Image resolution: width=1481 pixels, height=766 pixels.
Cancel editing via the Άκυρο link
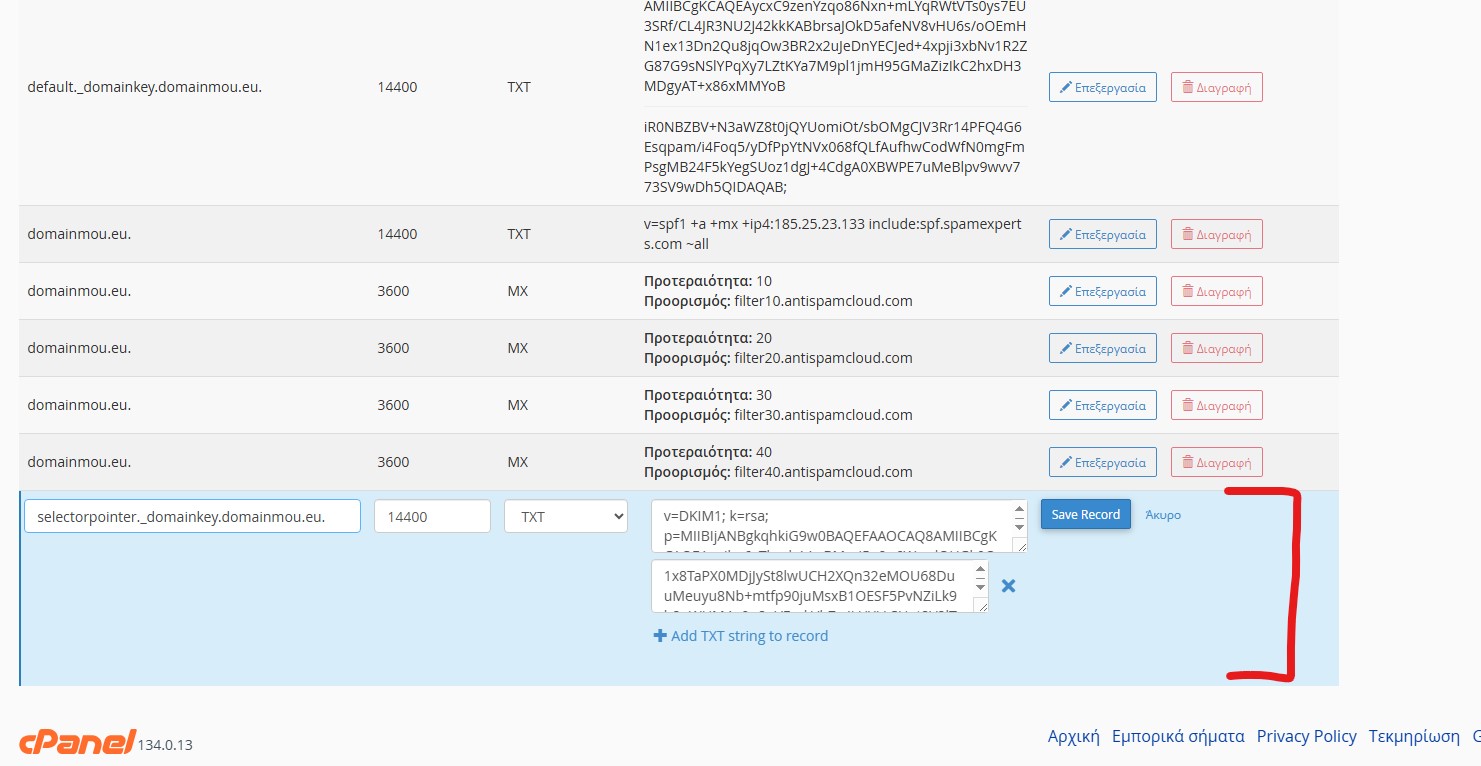[x=1163, y=515]
